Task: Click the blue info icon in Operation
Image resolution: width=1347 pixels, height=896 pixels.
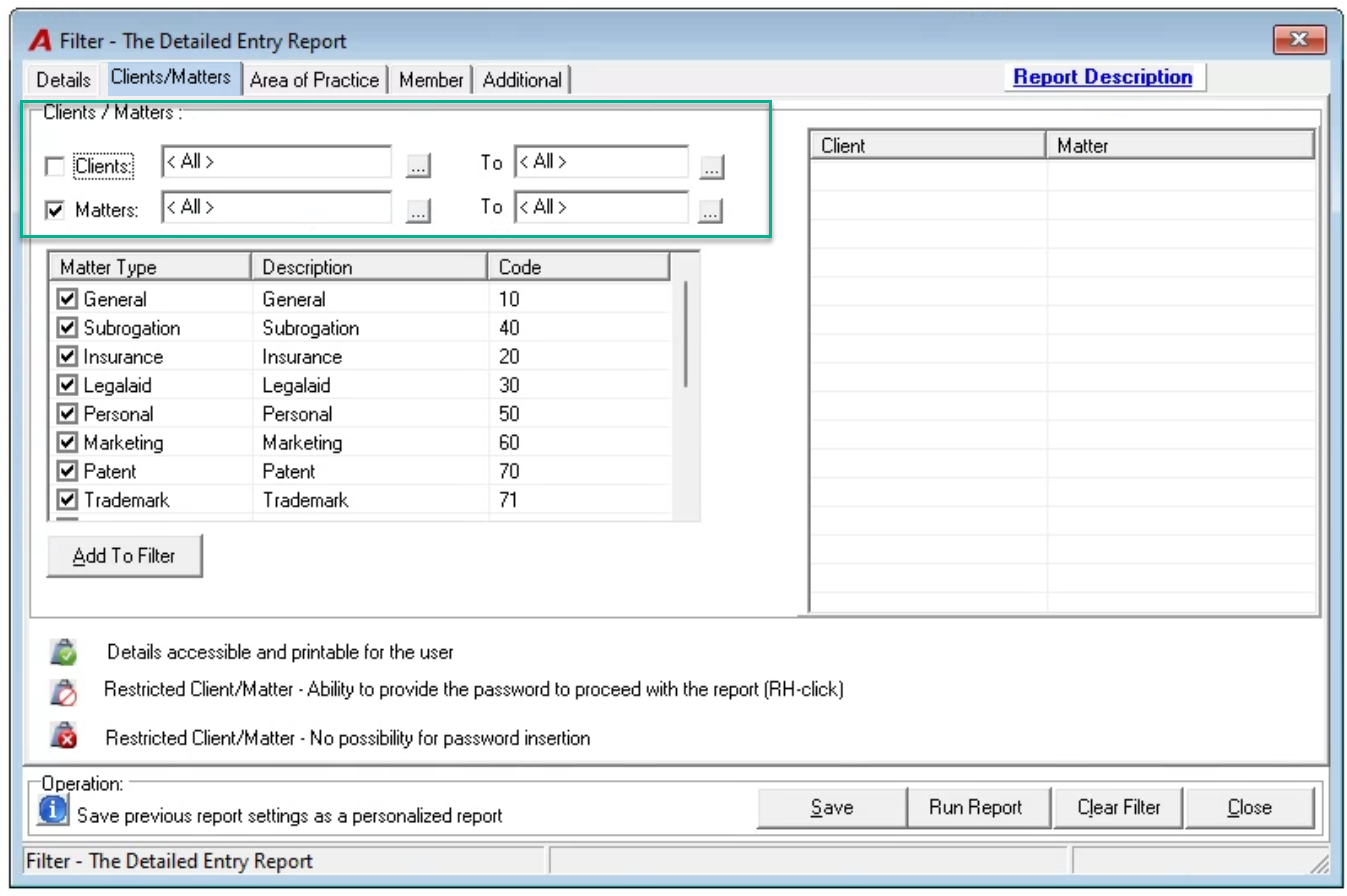Action: [x=53, y=808]
